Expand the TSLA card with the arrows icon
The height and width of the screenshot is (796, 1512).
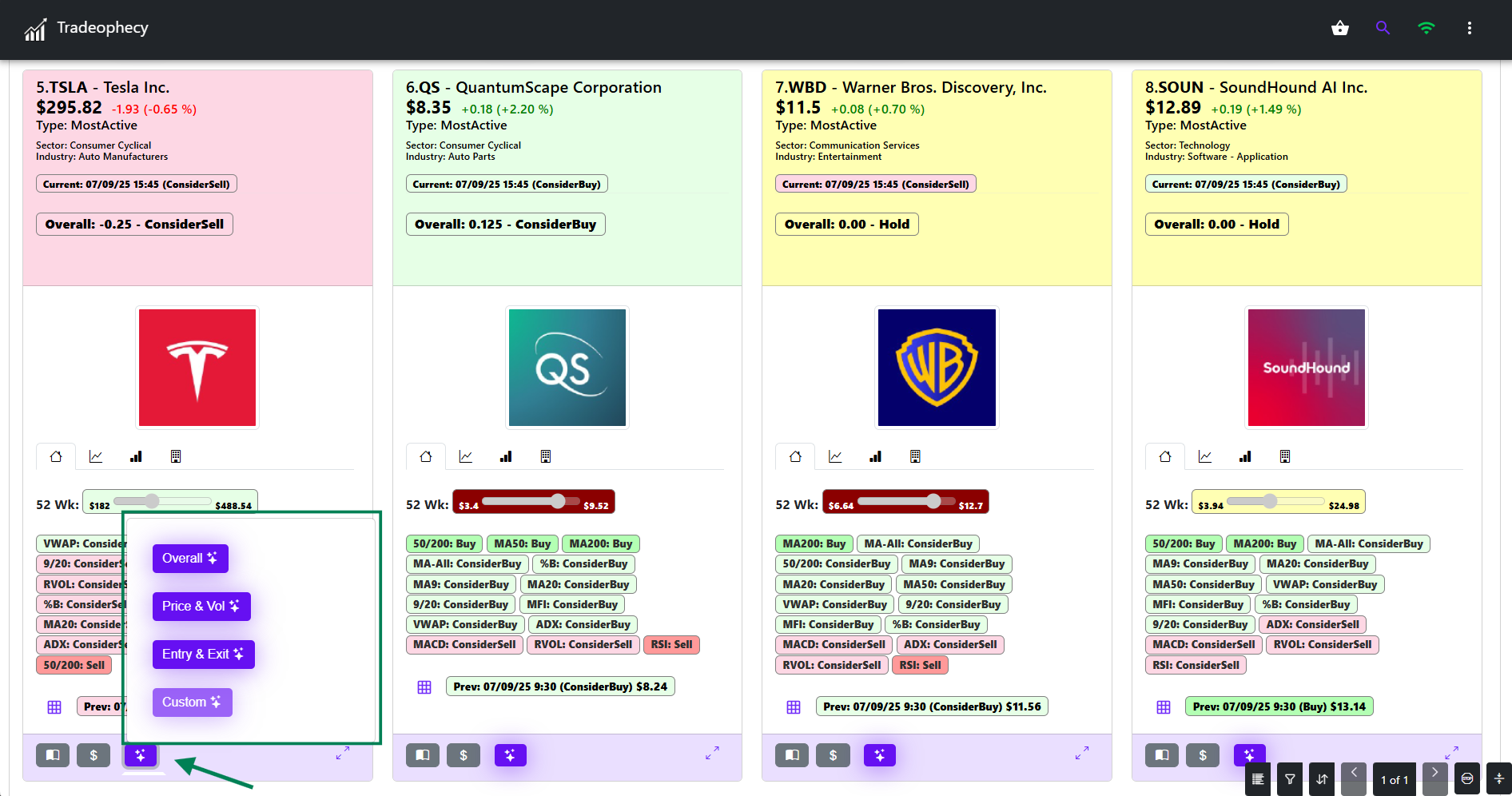(343, 754)
